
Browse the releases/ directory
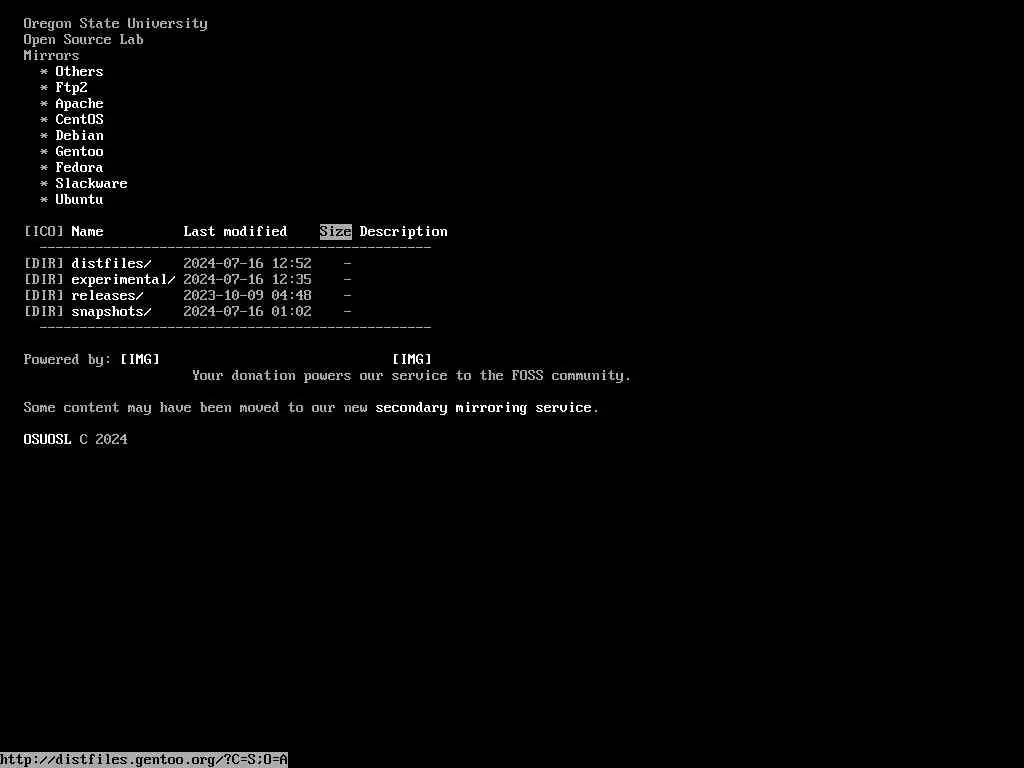coord(107,295)
